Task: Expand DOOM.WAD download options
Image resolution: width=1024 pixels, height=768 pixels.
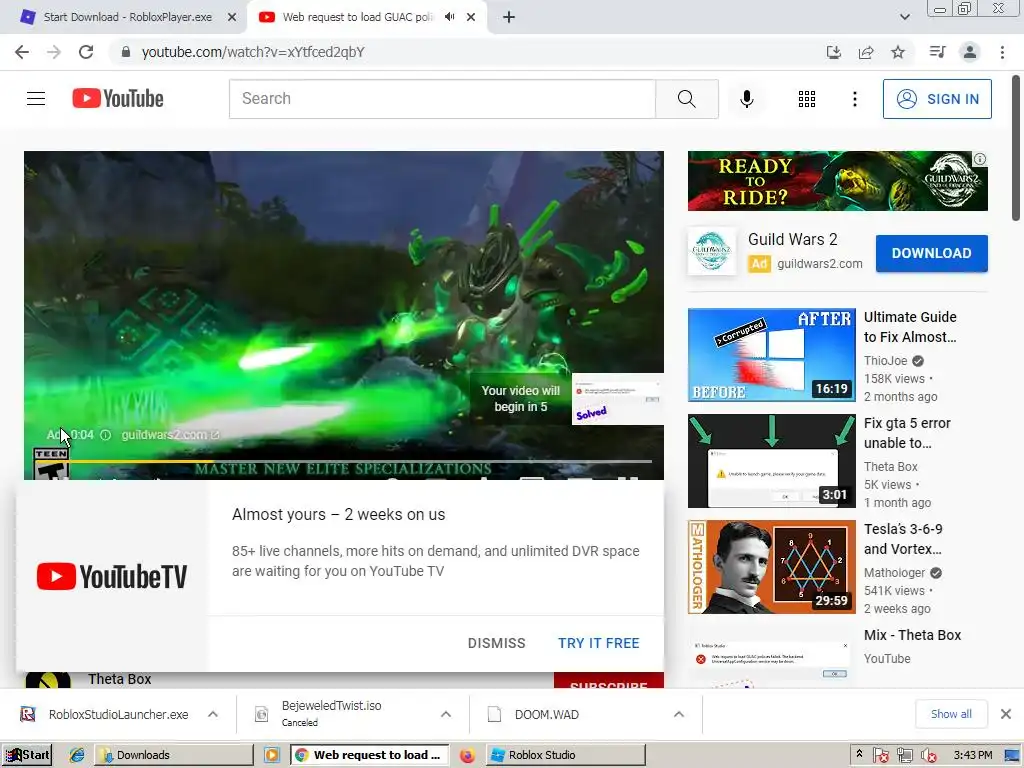Action: click(x=679, y=714)
